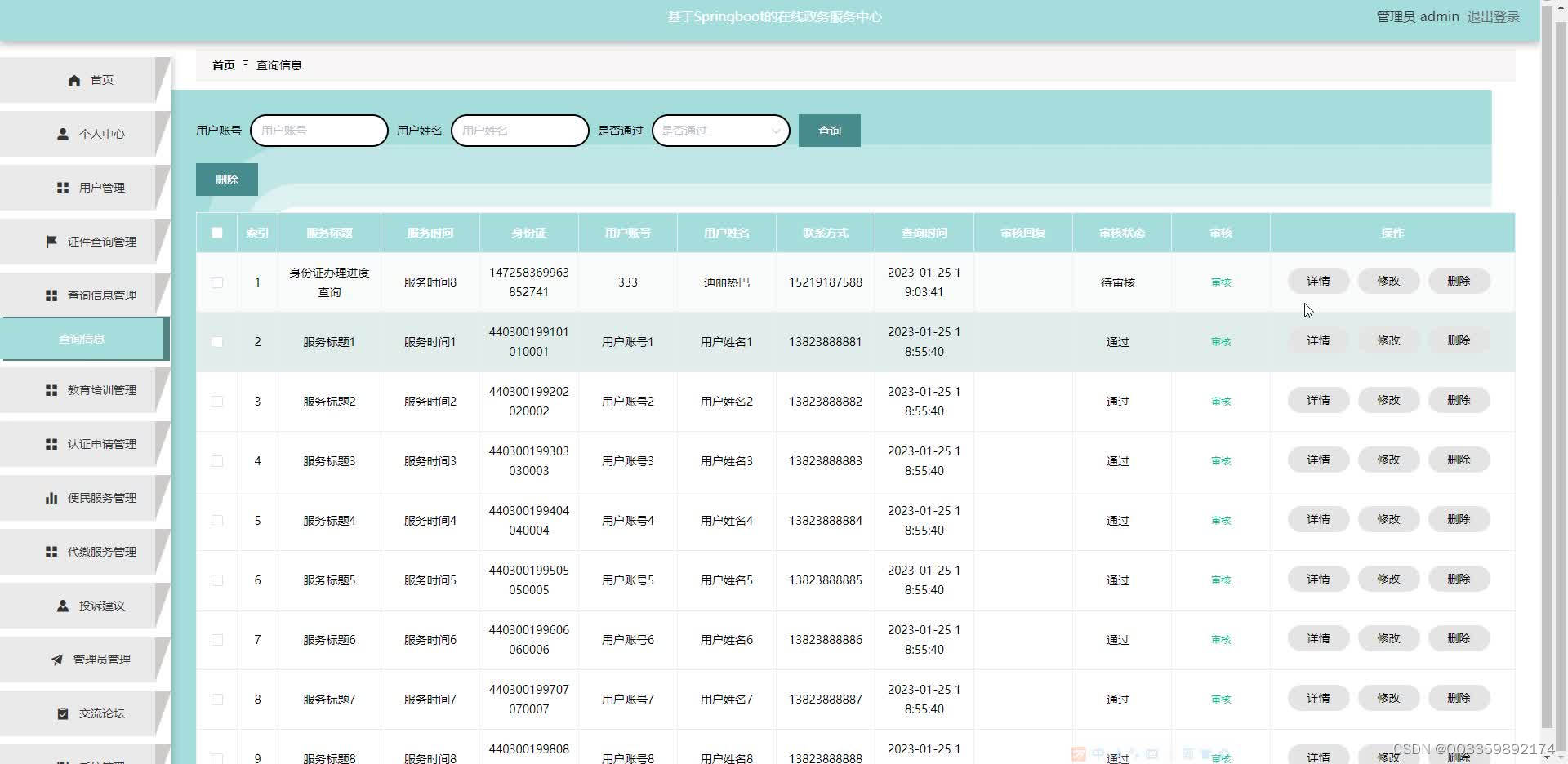Click 用户账号3 cell

coord(628,461)
